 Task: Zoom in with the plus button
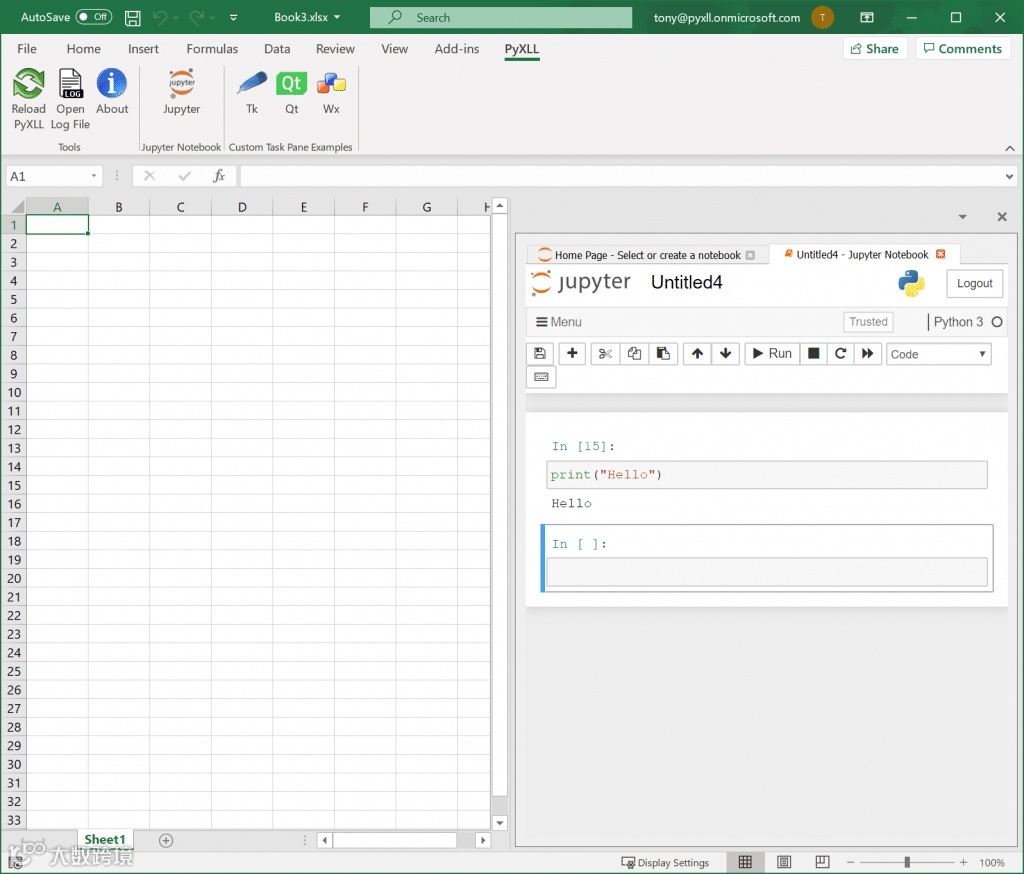(x=963, y=862)
